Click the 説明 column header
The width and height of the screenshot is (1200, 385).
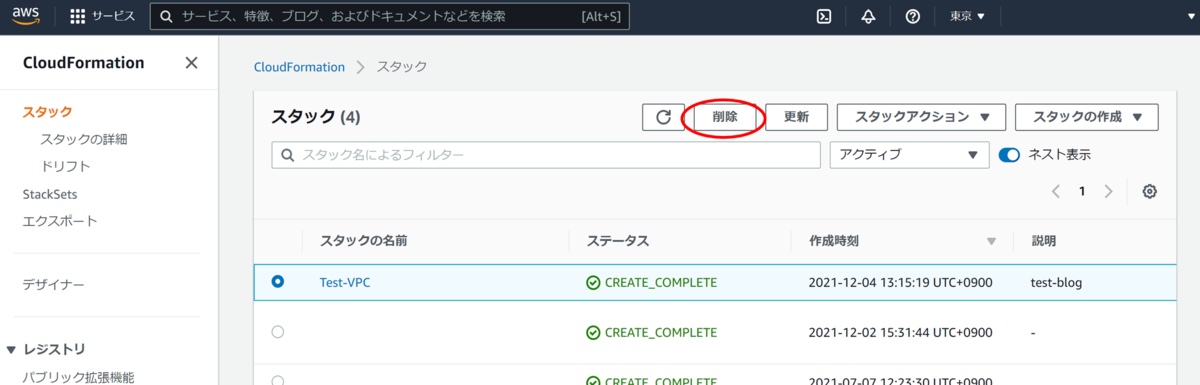click(1043, 241)
